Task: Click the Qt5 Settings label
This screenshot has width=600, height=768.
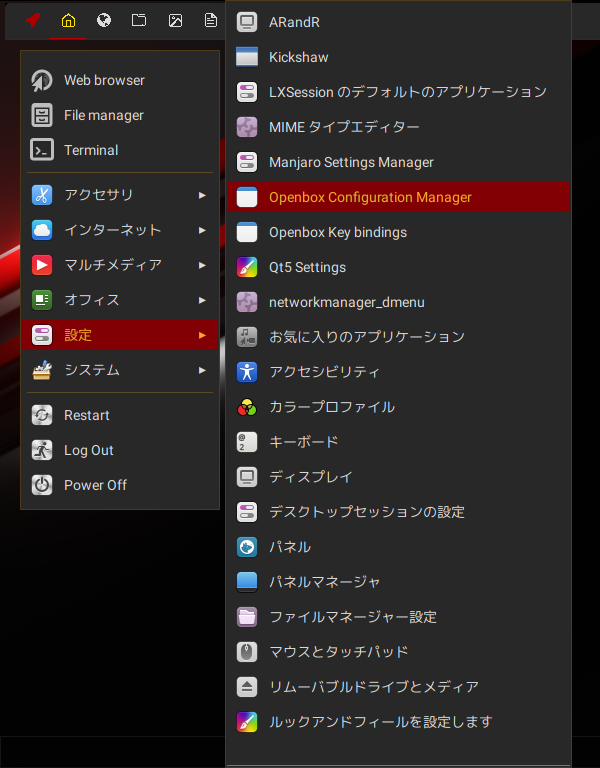Action: pyautogui.click(x=308, y=267)
